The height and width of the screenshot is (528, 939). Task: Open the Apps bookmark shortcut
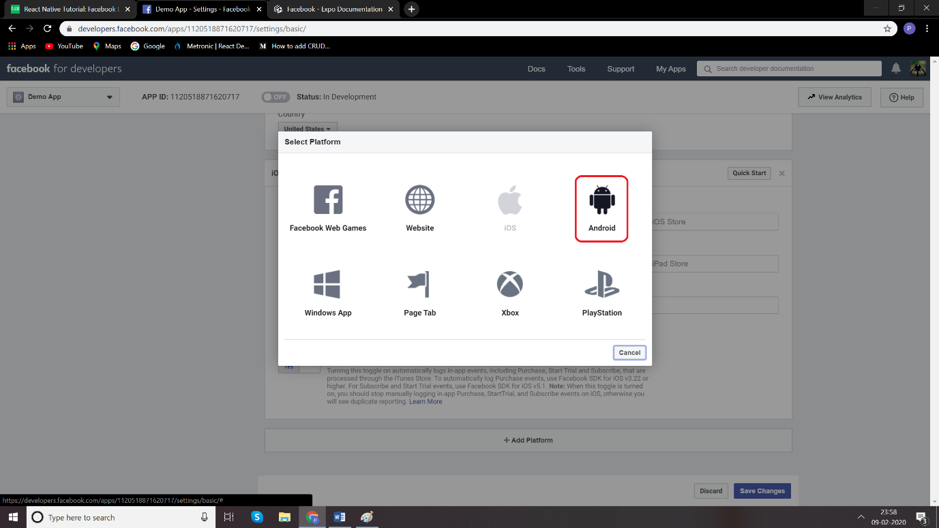(x=22, y=46)
